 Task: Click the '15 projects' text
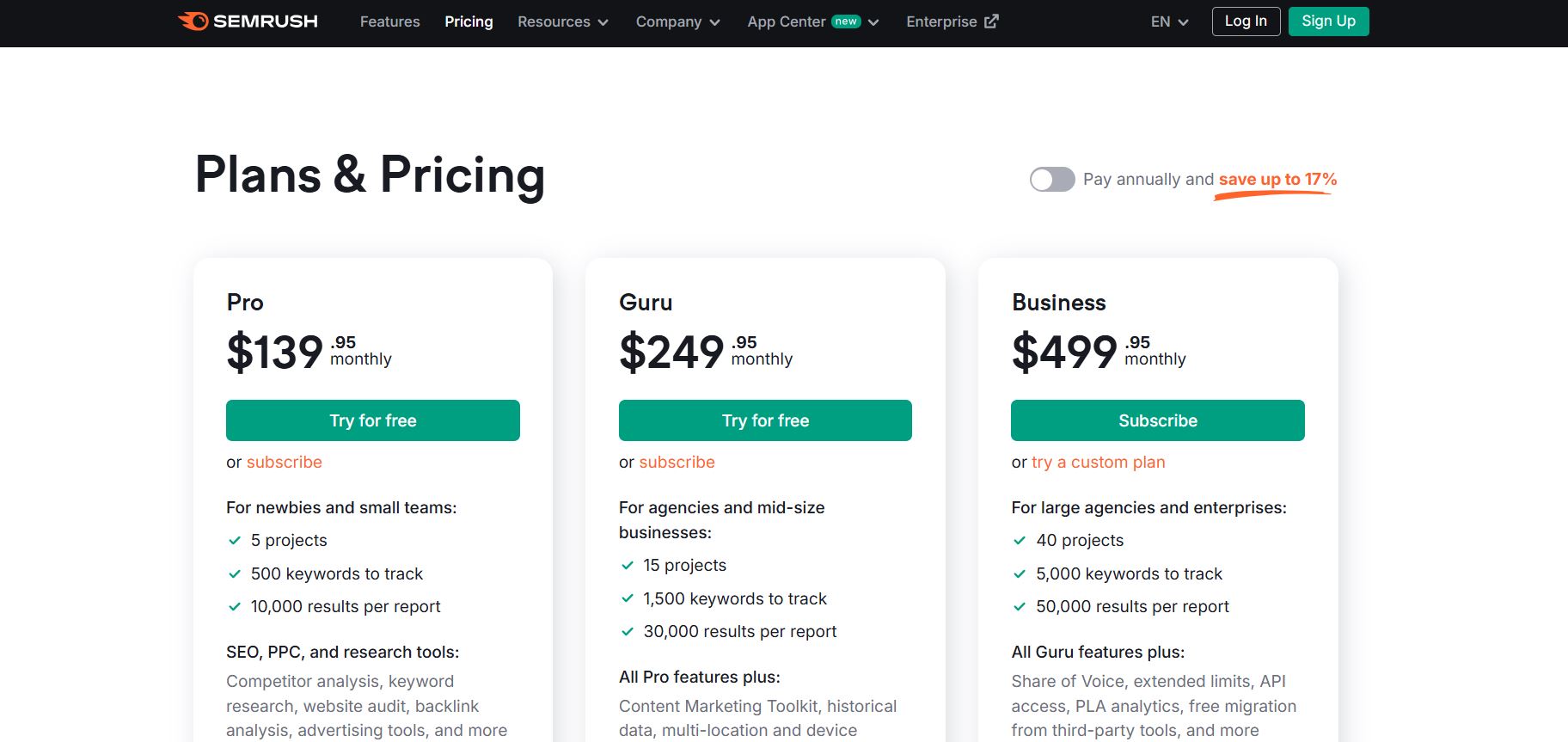point(685,565)
